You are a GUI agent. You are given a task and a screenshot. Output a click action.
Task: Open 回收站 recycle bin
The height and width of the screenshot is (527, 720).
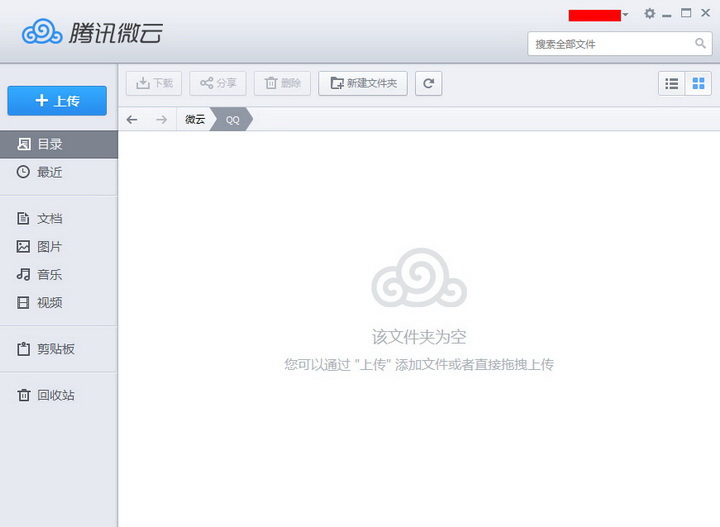coord(55,395)
